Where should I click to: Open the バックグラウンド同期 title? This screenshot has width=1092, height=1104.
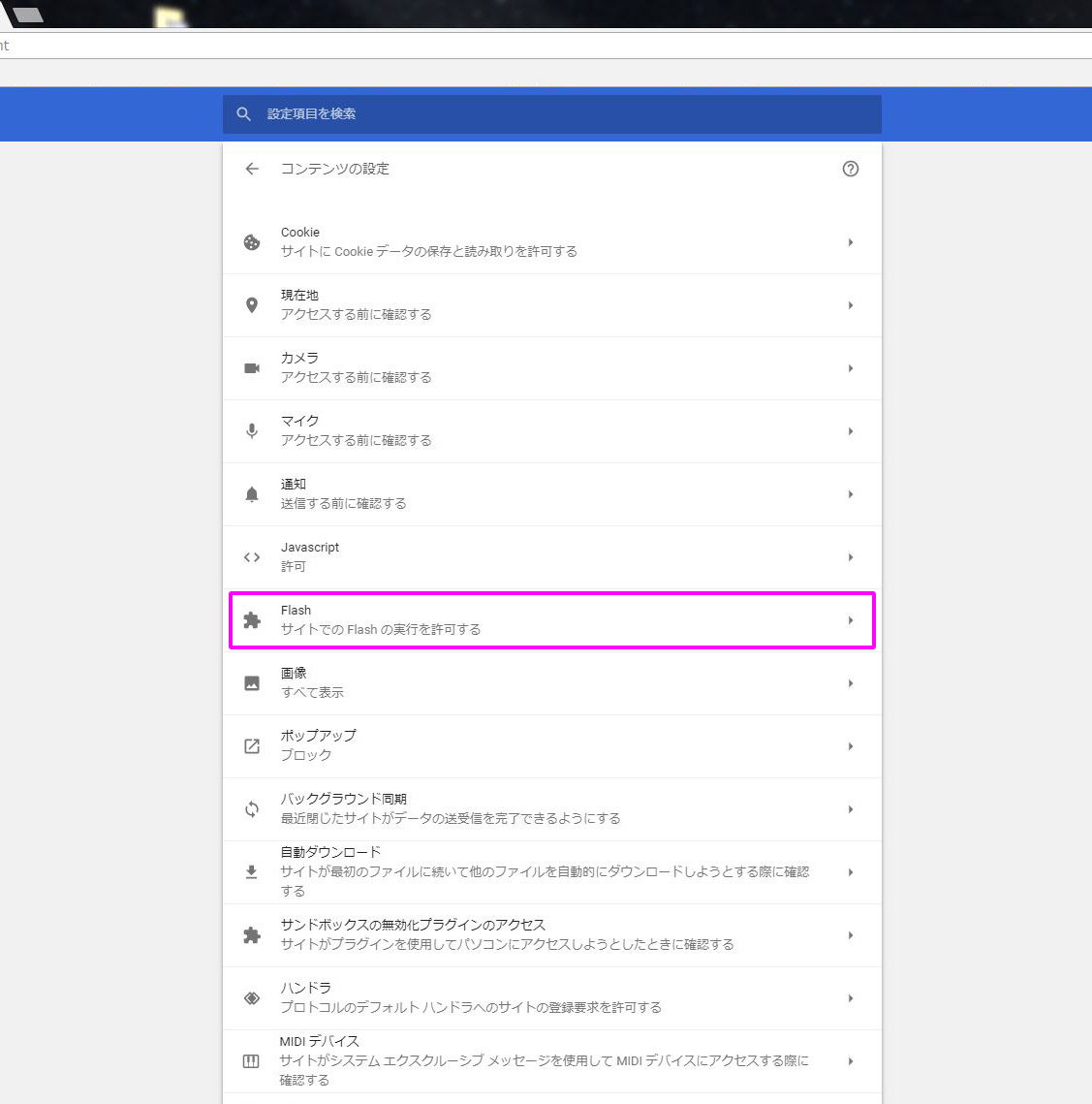coord(344,799)
